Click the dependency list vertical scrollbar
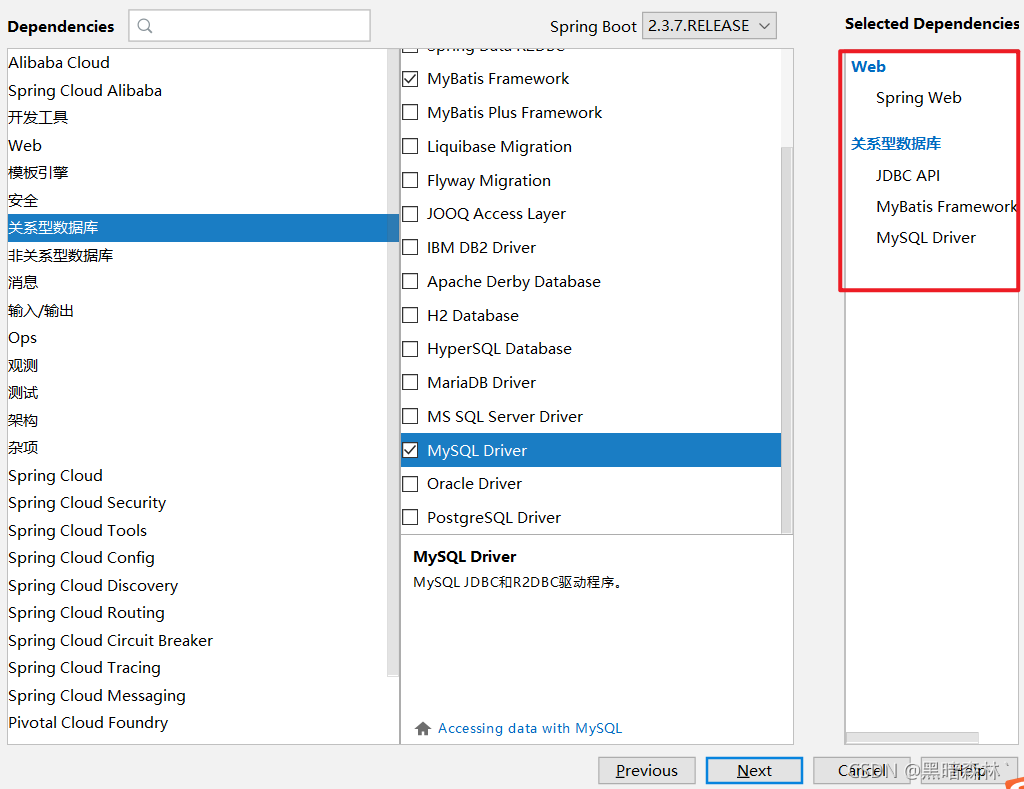The image size is (1024, 789). 786,340
